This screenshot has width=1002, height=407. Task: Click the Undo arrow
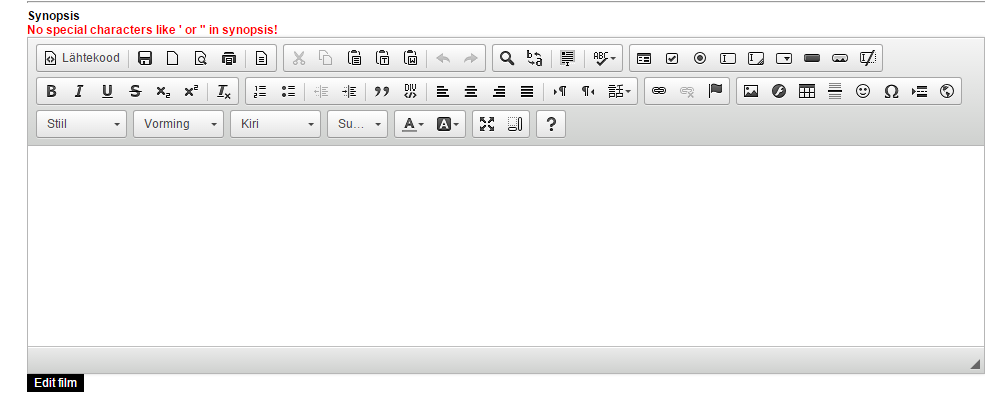click(443, 58)
